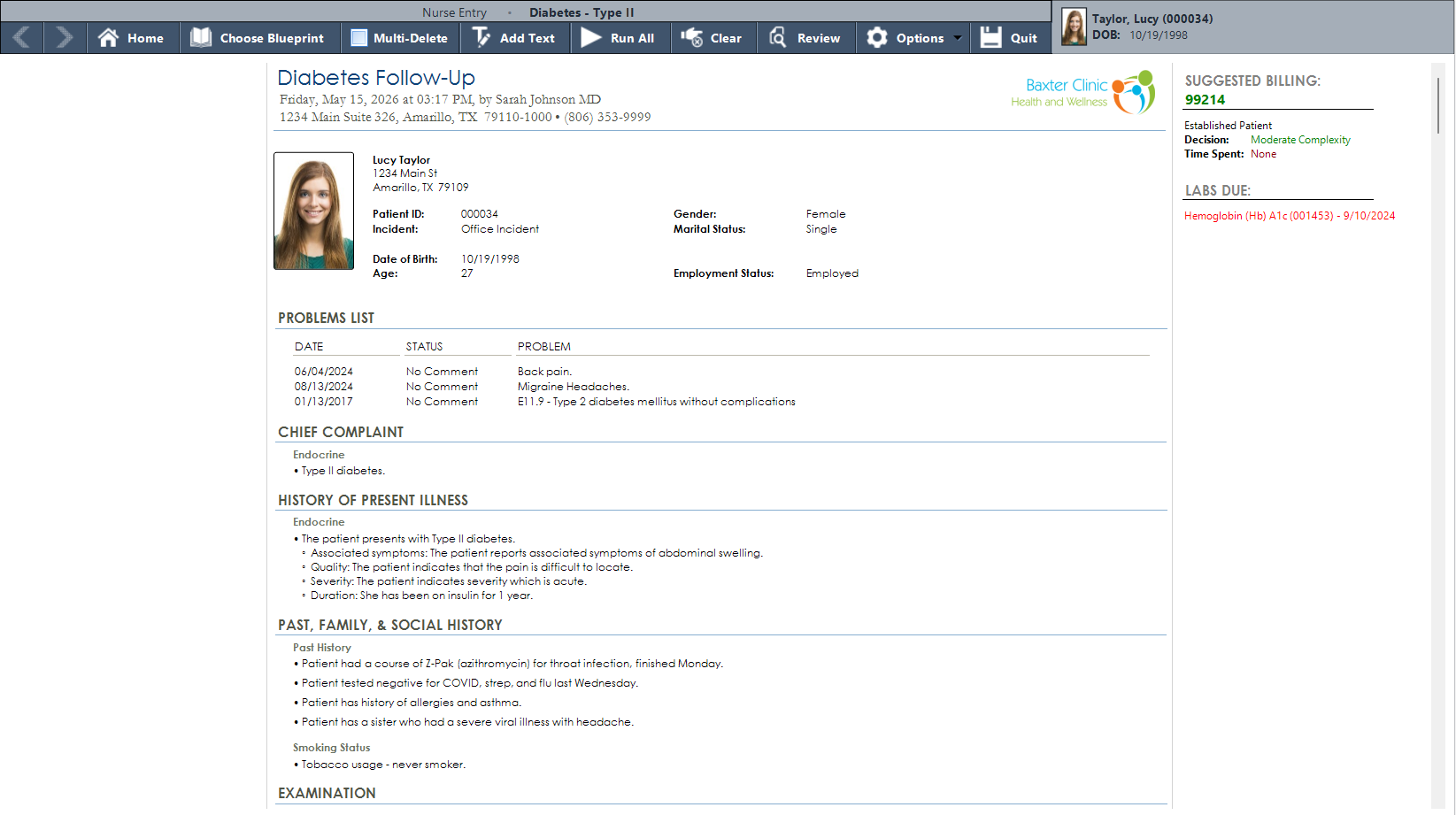Click the back navigation arrow icon
The height and width of the screenshot is (815, 1456).
(22, 38)
